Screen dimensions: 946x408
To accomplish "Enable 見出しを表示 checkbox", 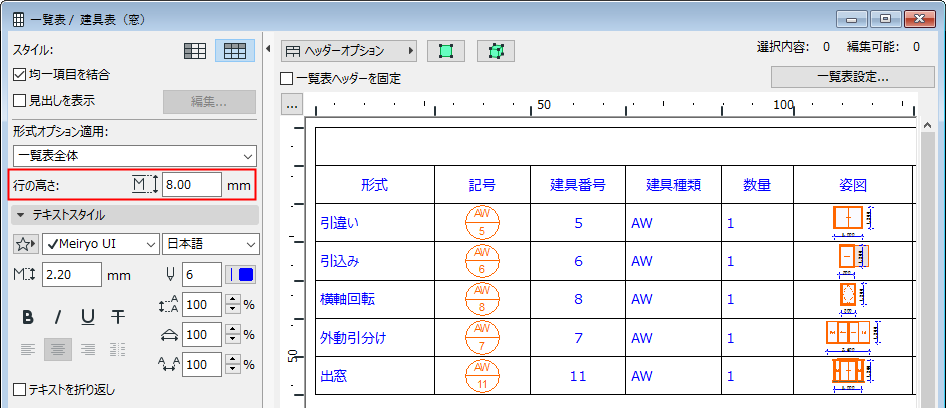I will pyautogui.click(x=19, y=100).
